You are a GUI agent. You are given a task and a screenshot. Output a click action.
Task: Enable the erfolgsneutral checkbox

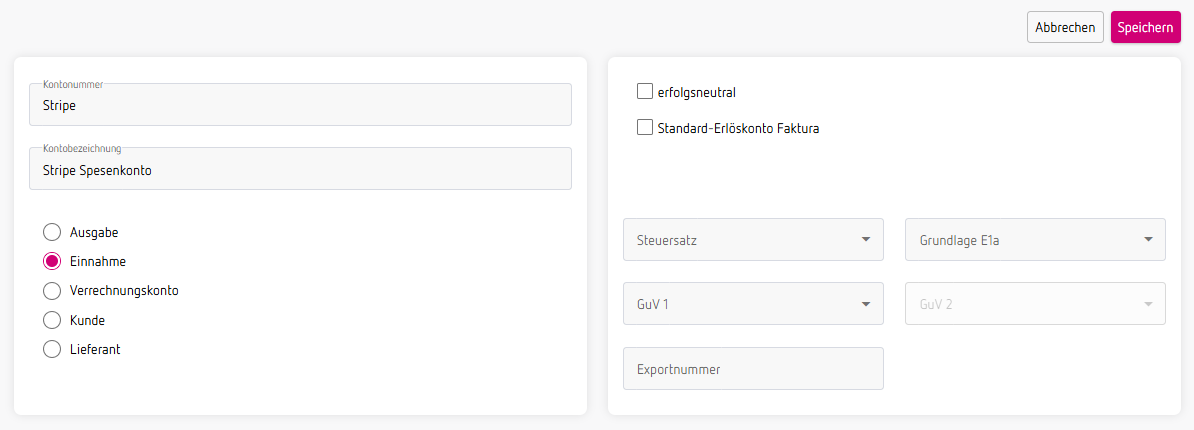click(645, 92)
